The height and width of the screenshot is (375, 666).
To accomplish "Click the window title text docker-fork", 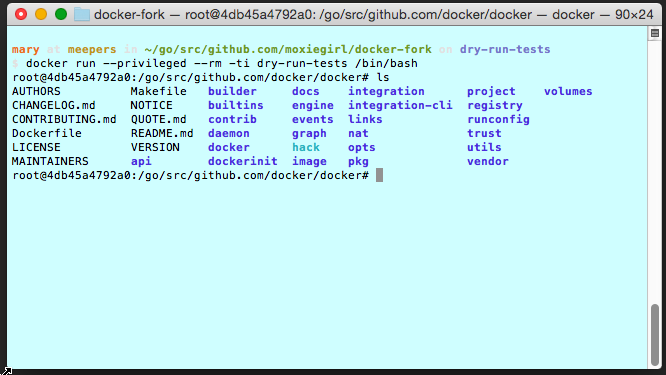I will (x=129, y=14).
